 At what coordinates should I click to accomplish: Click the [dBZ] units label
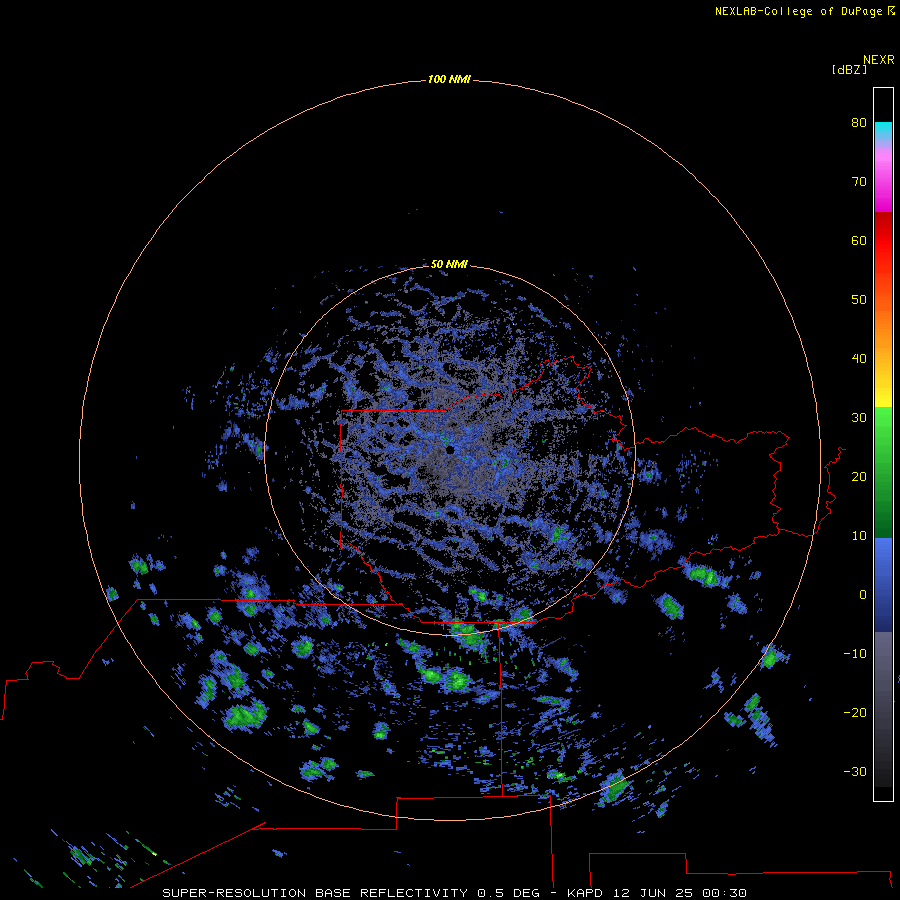(x=849, y=70)
